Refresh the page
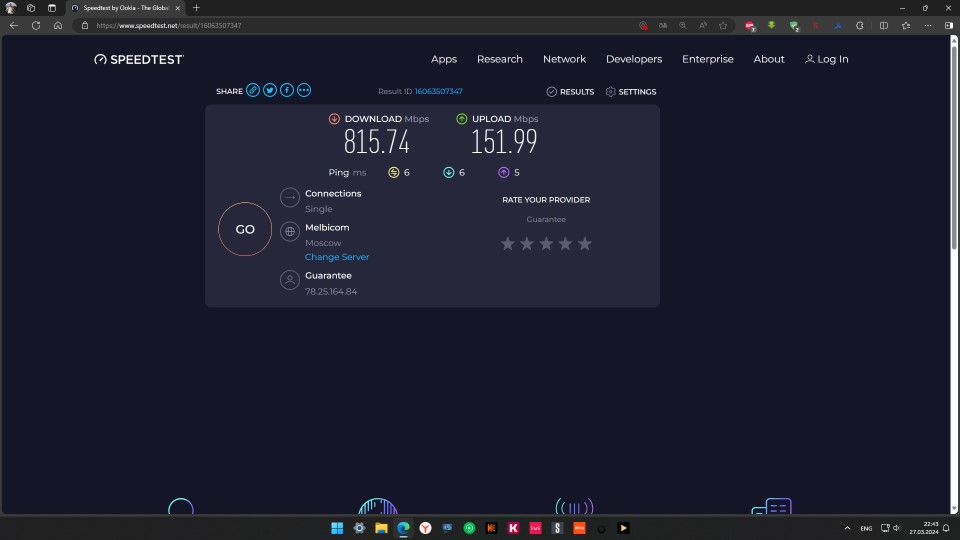 click(36, 26)
